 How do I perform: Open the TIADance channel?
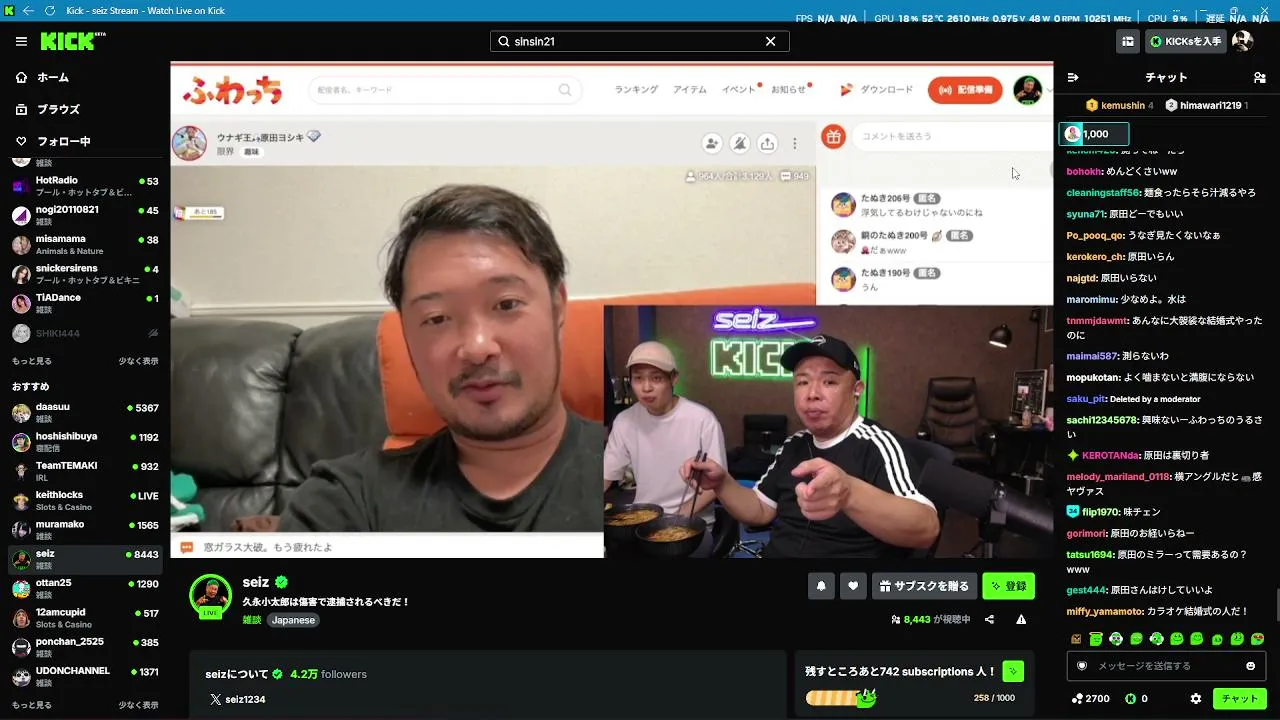[85, 303]
